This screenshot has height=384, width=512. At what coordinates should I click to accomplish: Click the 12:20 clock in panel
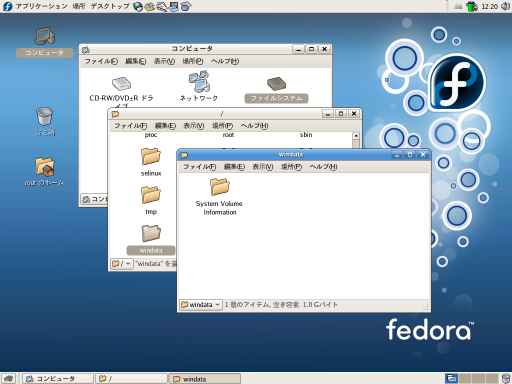click(x=489, y=7)
